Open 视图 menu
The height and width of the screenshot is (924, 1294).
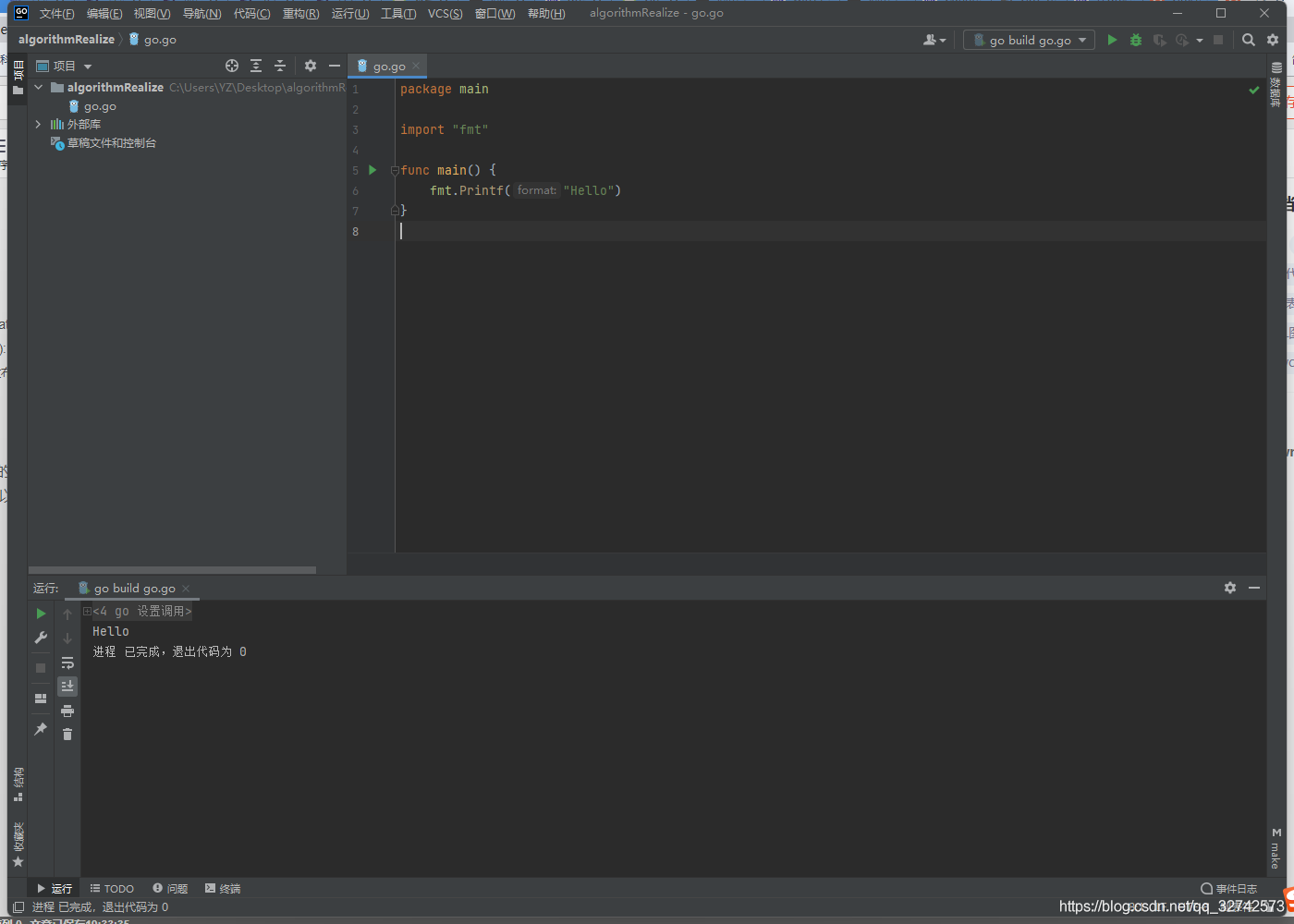(x=152, y=13)
